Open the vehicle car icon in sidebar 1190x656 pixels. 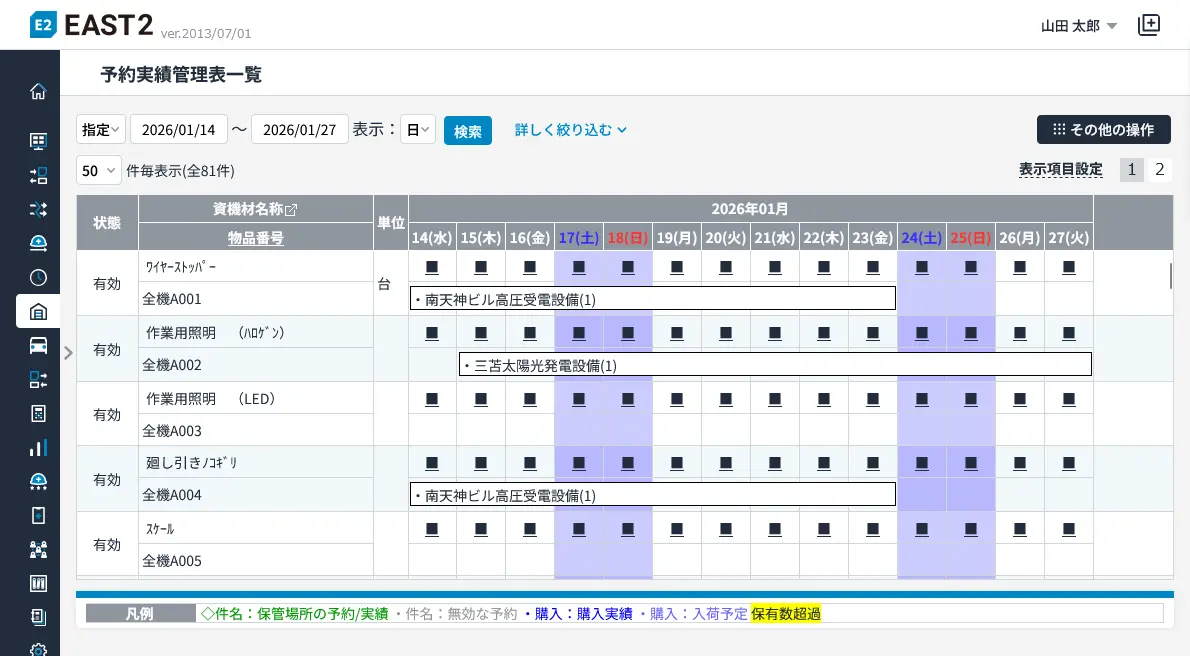[38, 345]
